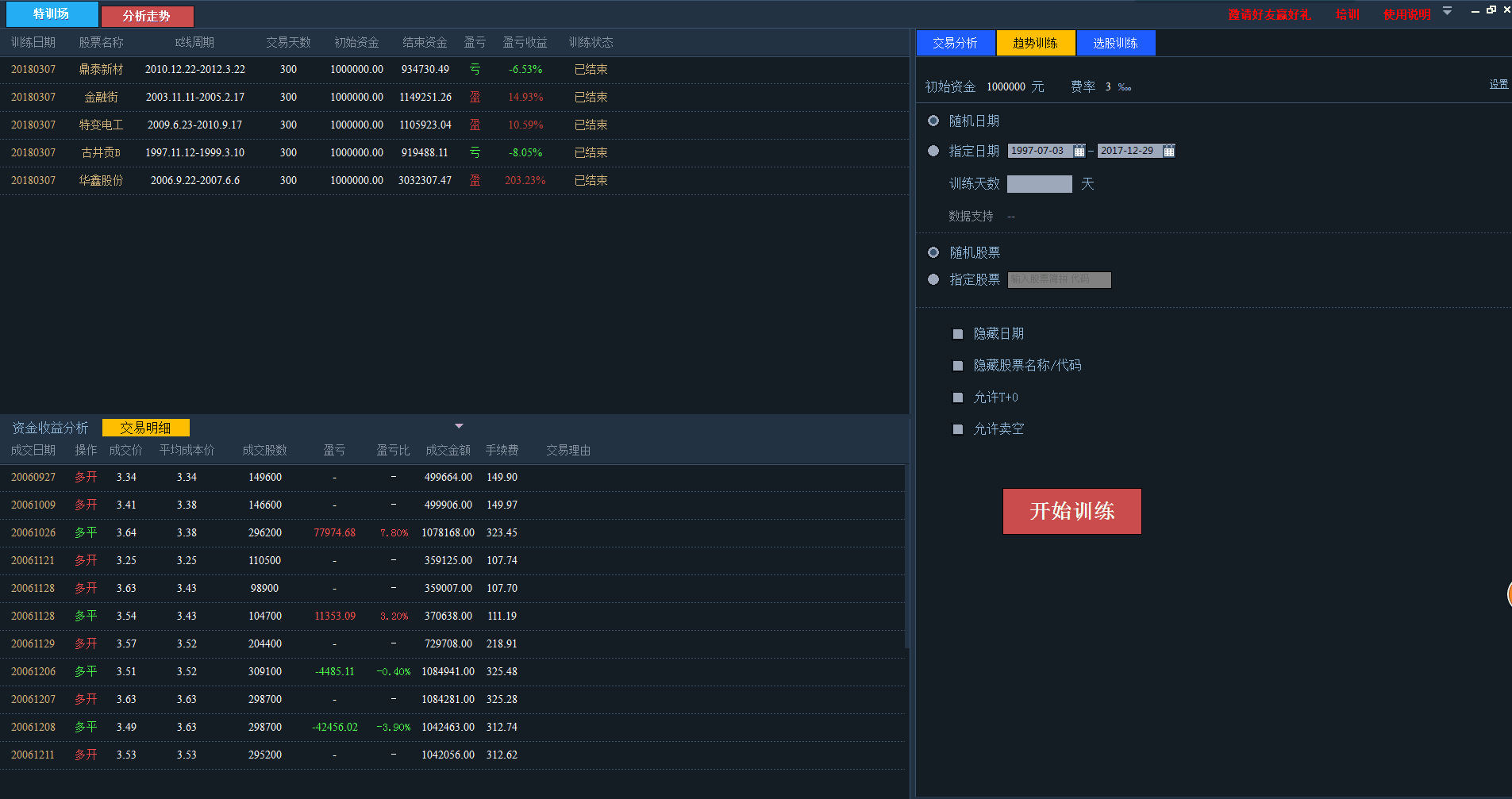
Task: Select the 随机日期 radio option
Action: pyautogui.click(x=933, y=121)
